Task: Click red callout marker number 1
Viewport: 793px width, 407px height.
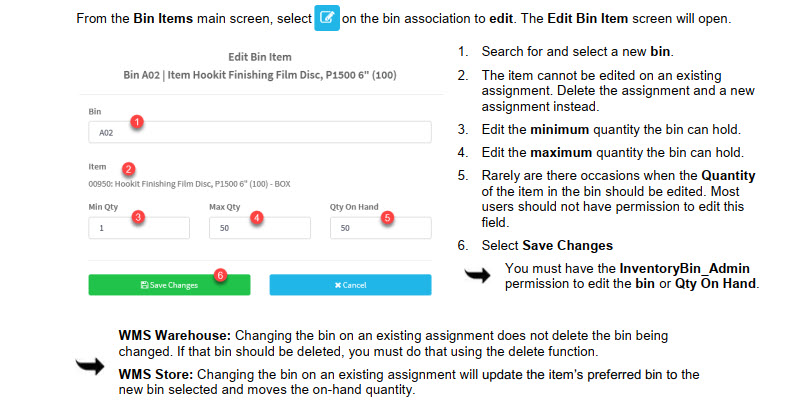Action: coord(138,121)
